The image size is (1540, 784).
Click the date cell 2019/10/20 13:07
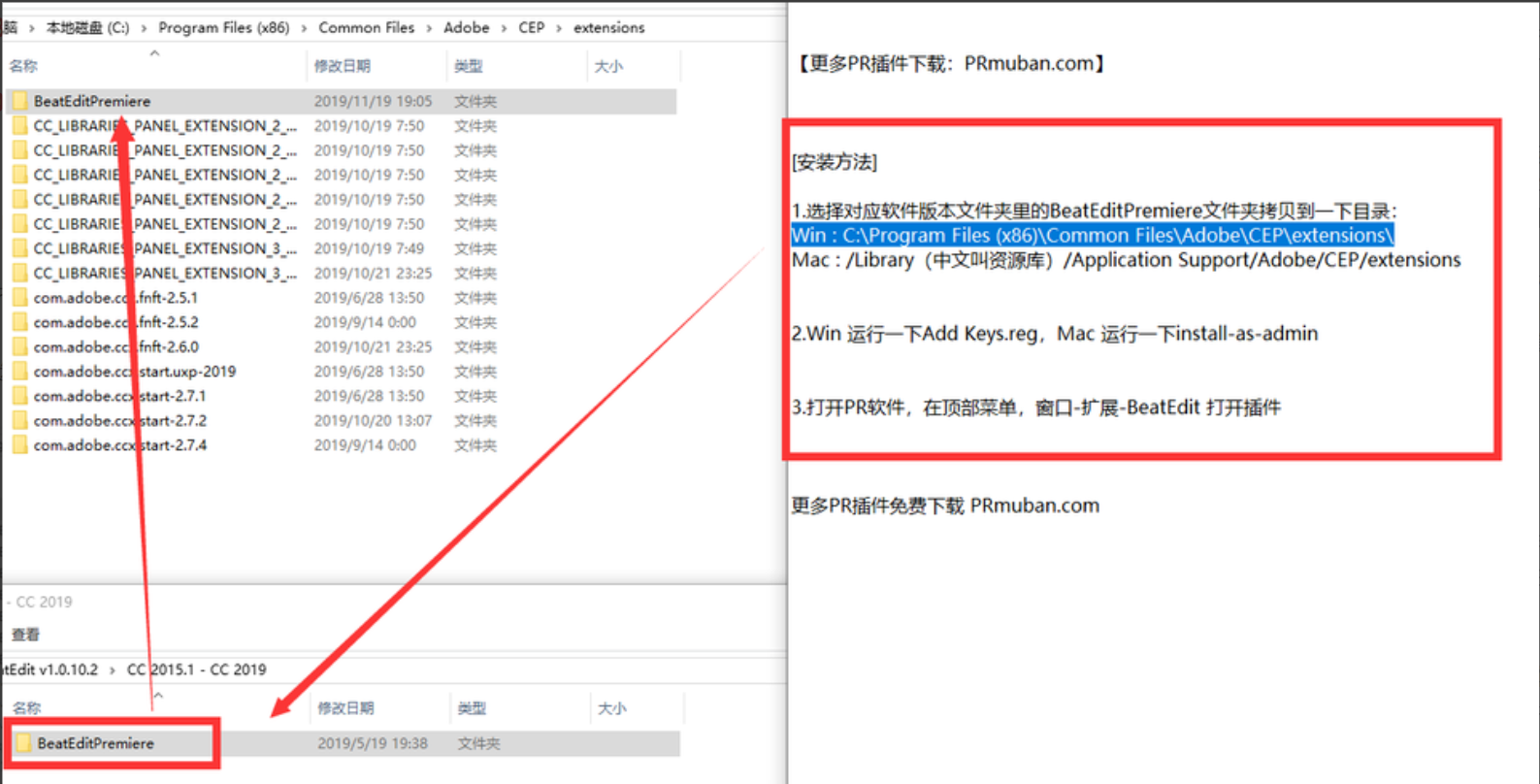373,420
